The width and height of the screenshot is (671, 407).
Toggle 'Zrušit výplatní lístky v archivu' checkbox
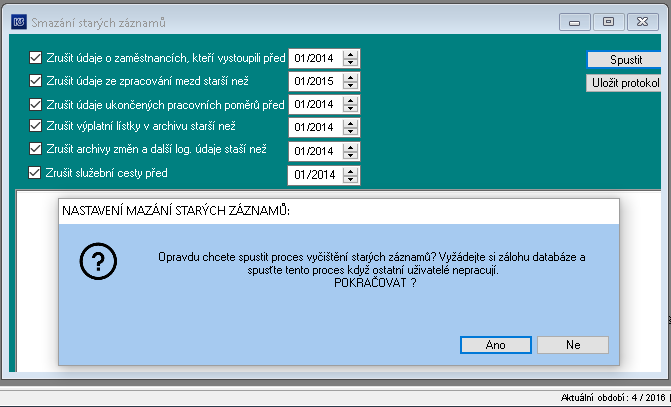36,126
